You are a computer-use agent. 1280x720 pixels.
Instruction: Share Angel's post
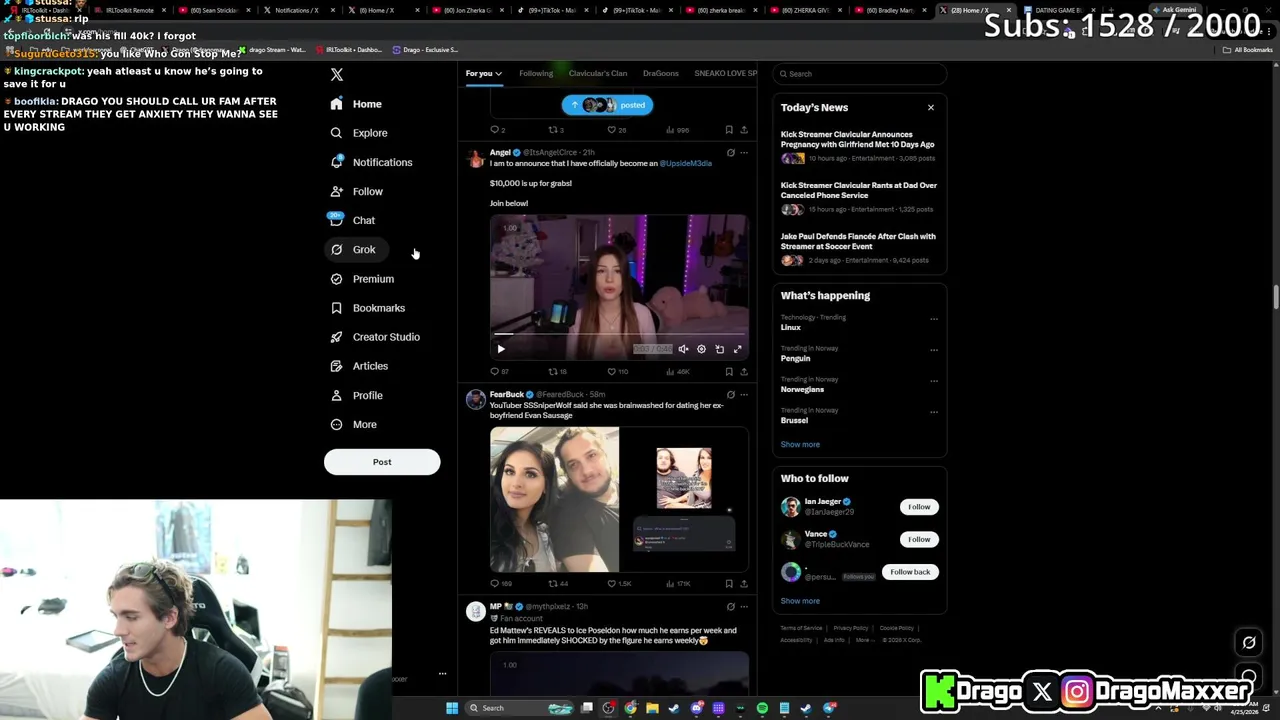pos(743,371)
